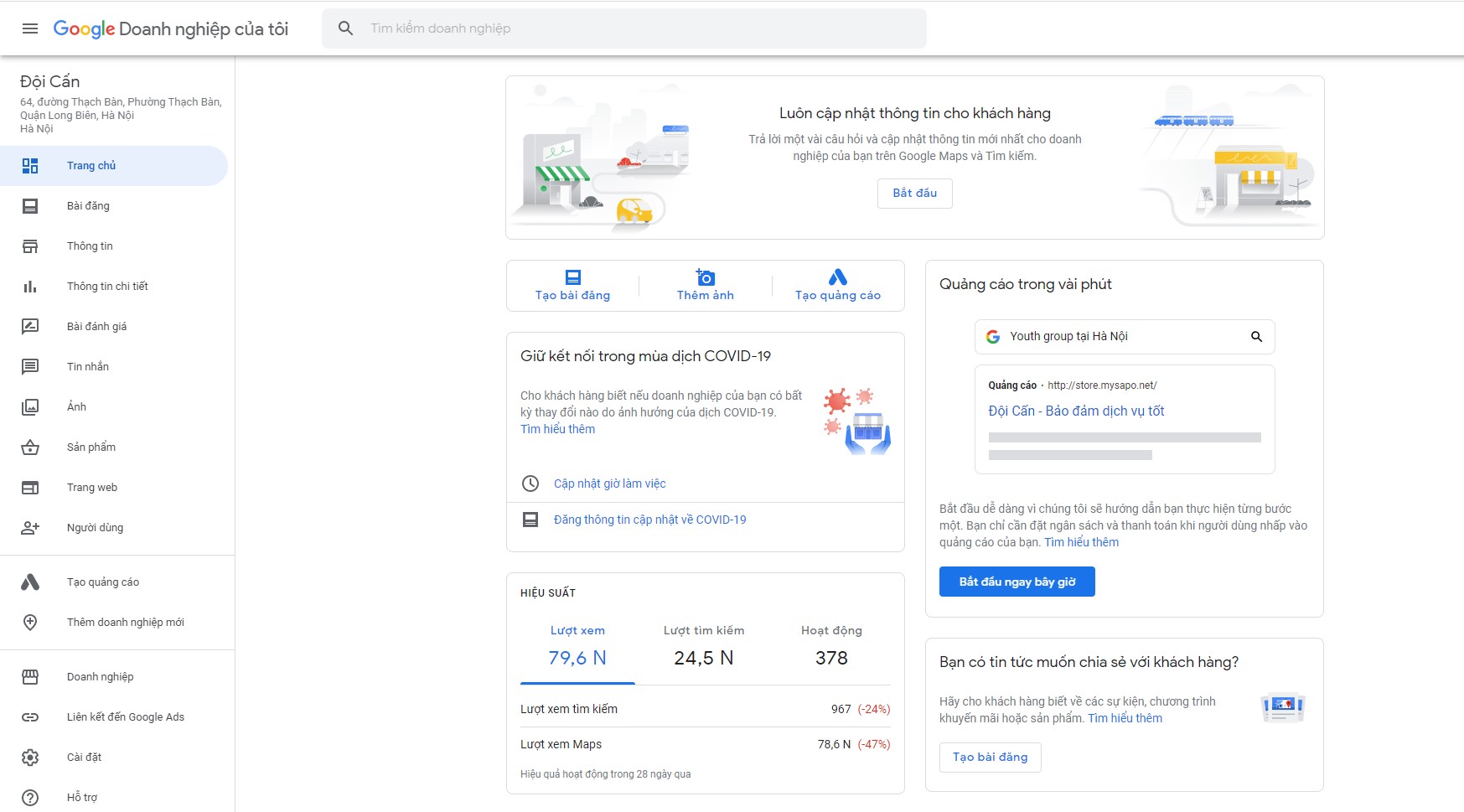Viewport: 1464px width, 812px height.
Task: Click the Tin nhắn message icon
Action: point(30,367)
